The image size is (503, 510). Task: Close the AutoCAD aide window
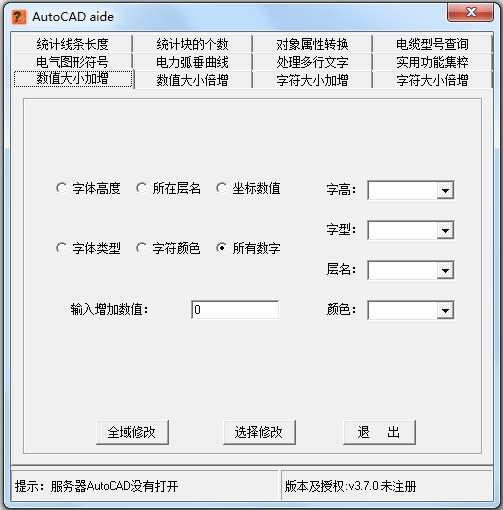coord(470,13)
